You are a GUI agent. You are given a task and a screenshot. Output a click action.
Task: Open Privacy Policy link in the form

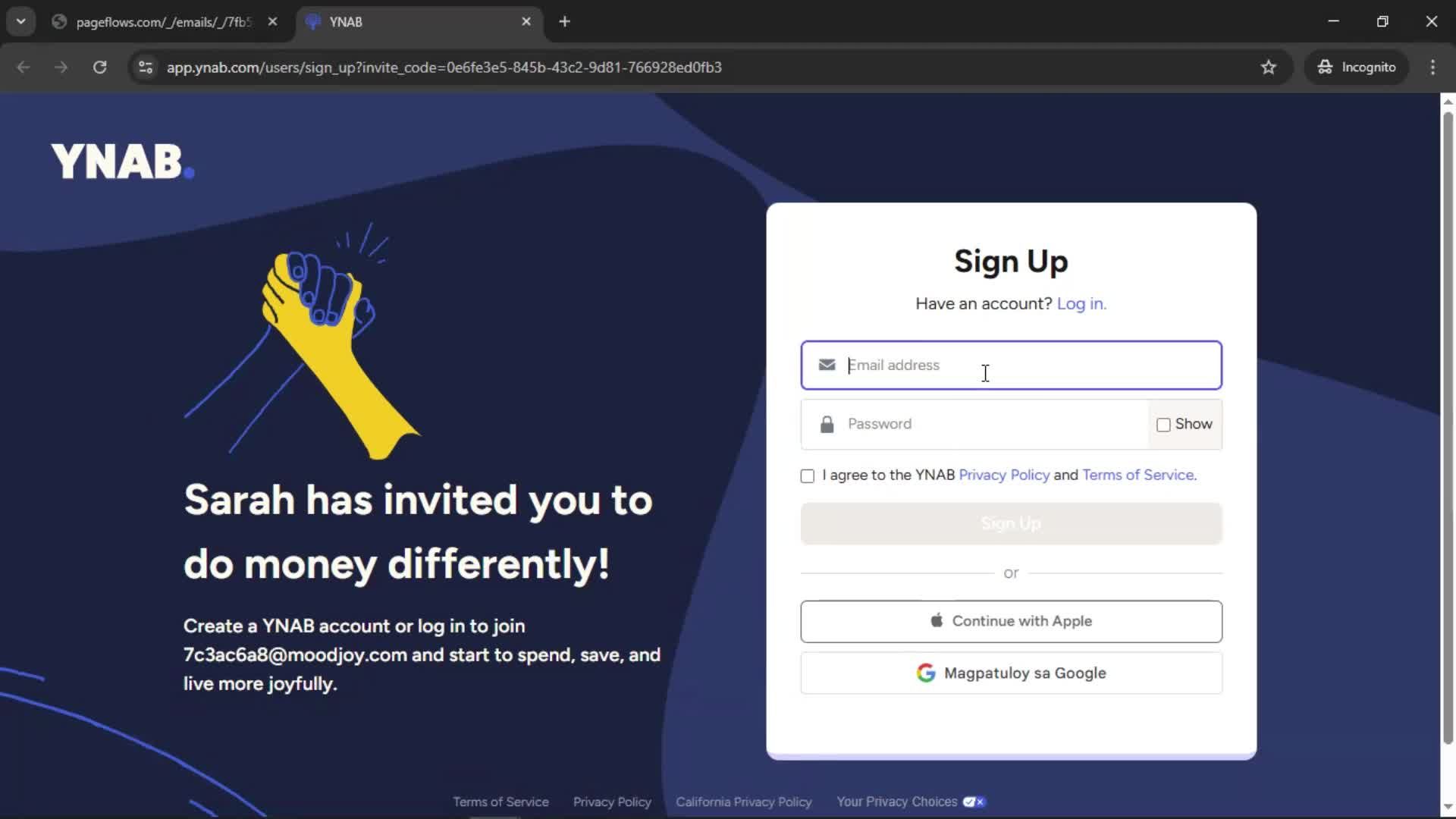click(1004, 475)
